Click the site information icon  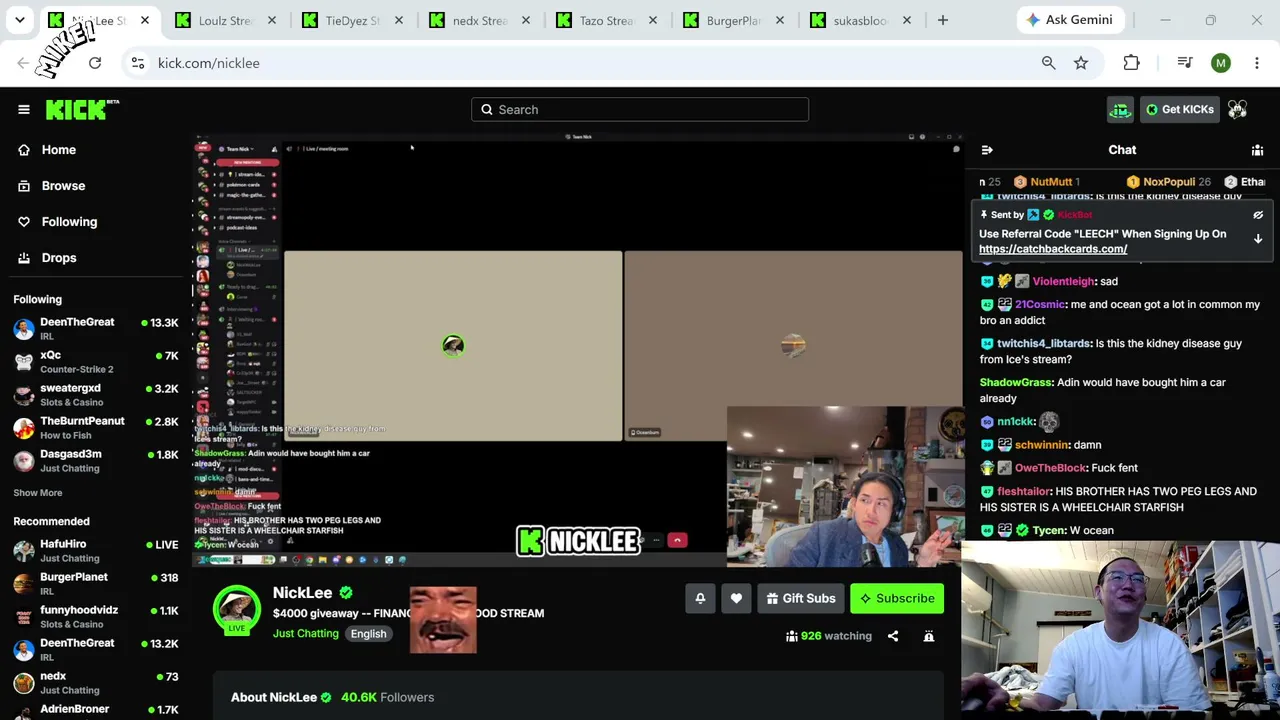138,63
